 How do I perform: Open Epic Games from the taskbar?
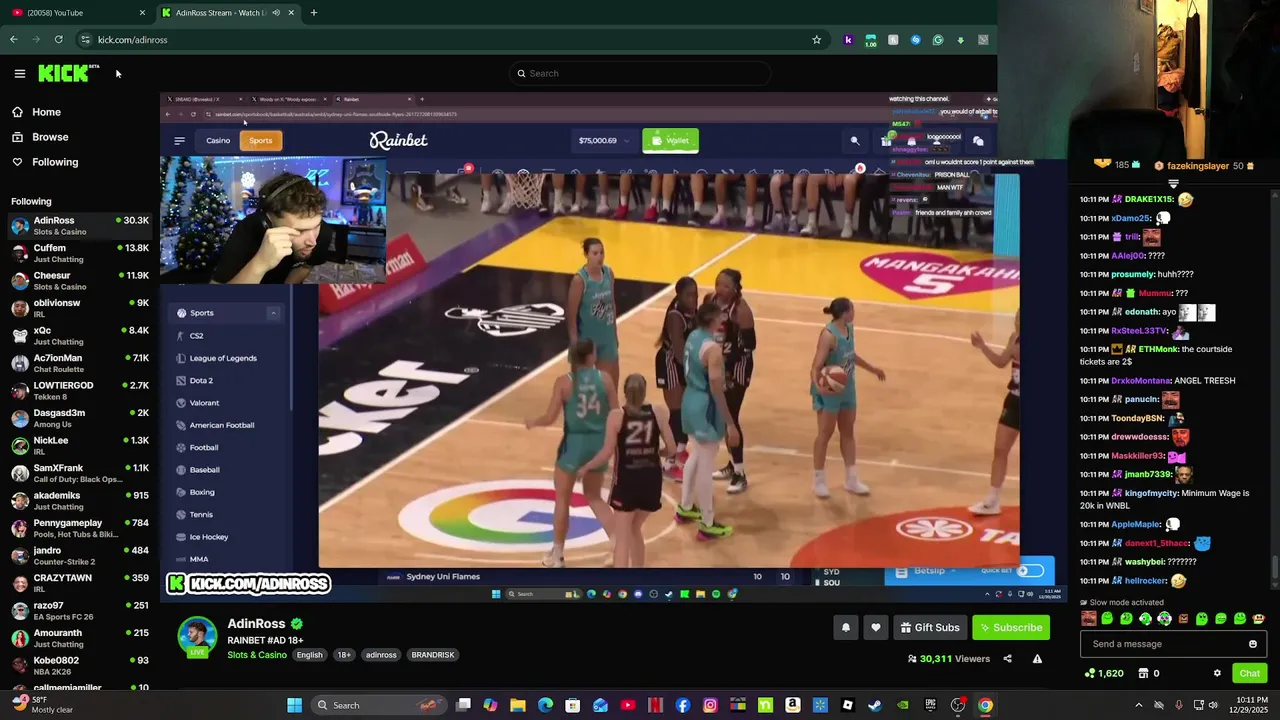coord(930,705)
